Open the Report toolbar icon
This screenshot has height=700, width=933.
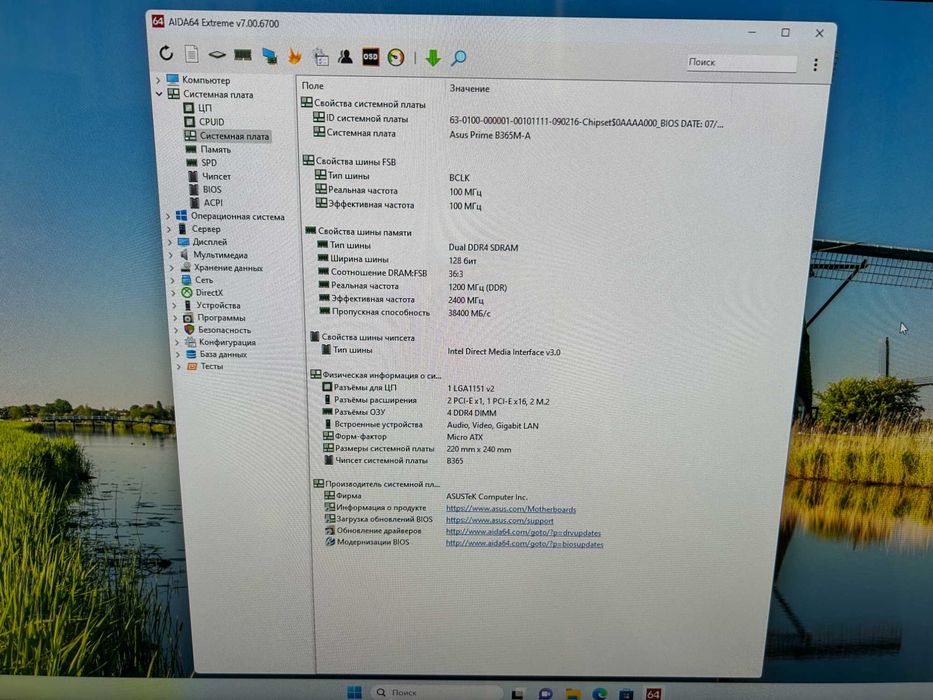click(x=192, y=54)
